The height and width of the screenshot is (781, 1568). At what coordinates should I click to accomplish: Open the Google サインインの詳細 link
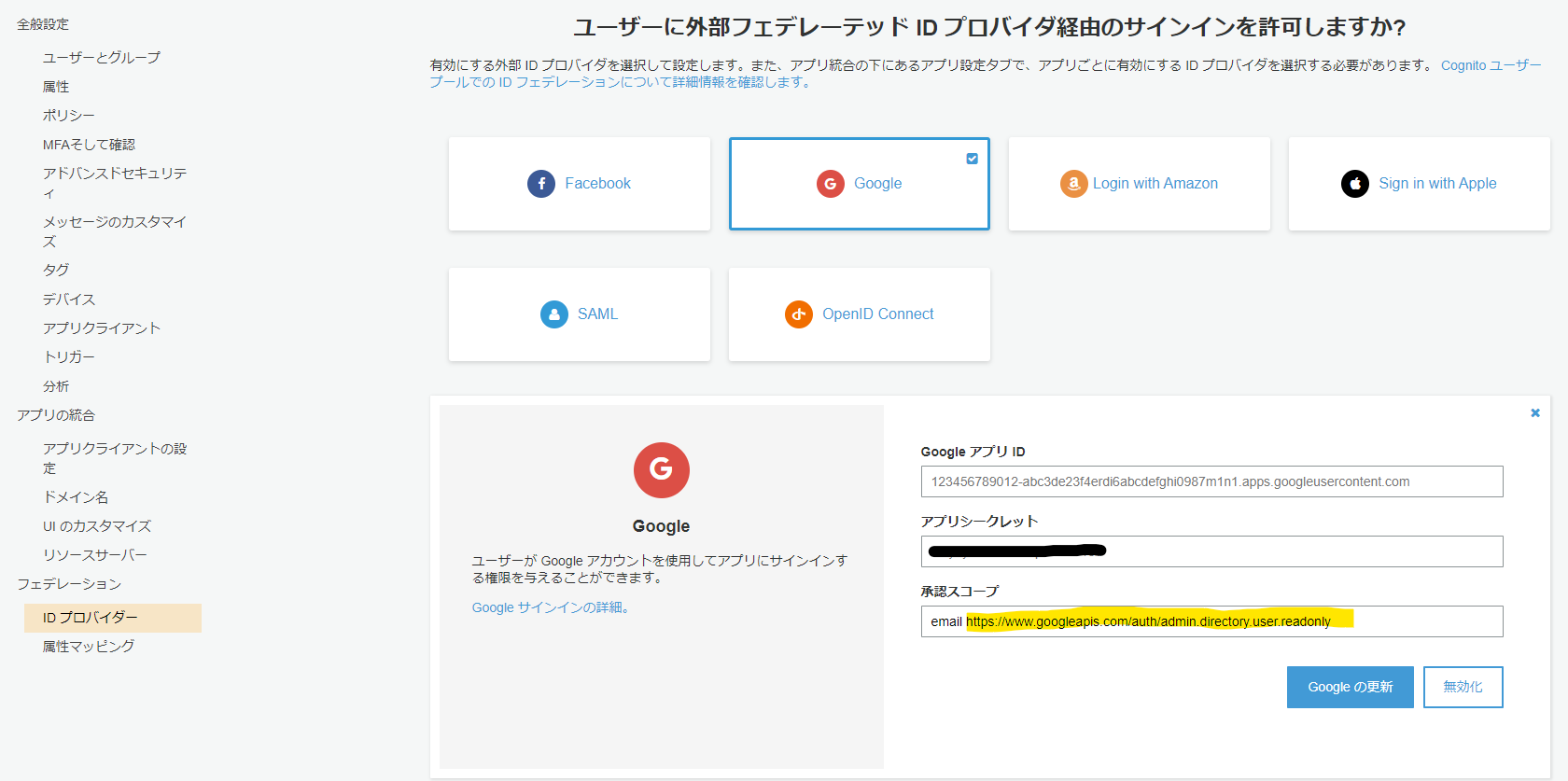point(553,607)
